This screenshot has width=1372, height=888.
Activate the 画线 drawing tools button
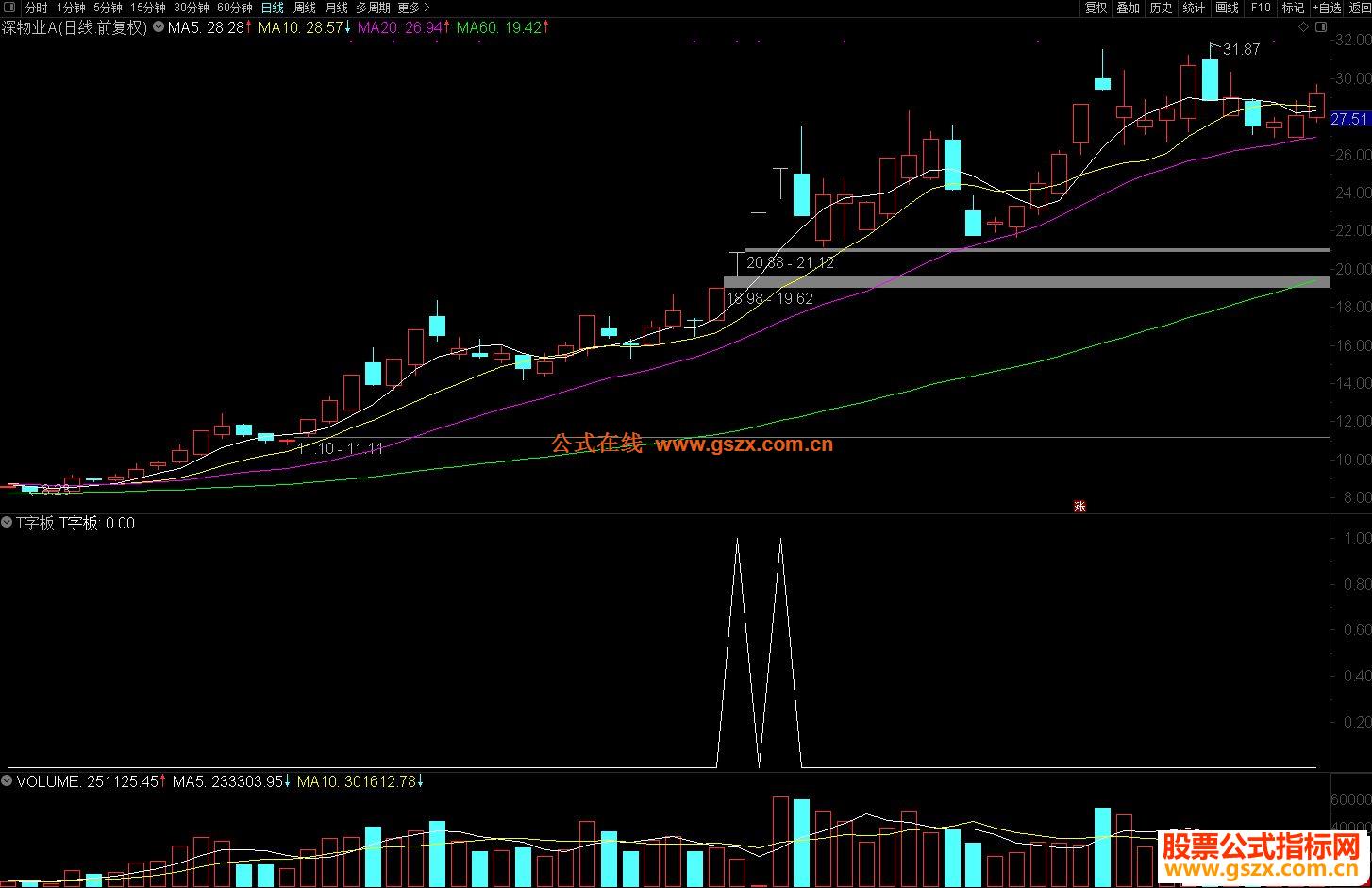[x=1227, y=8]
